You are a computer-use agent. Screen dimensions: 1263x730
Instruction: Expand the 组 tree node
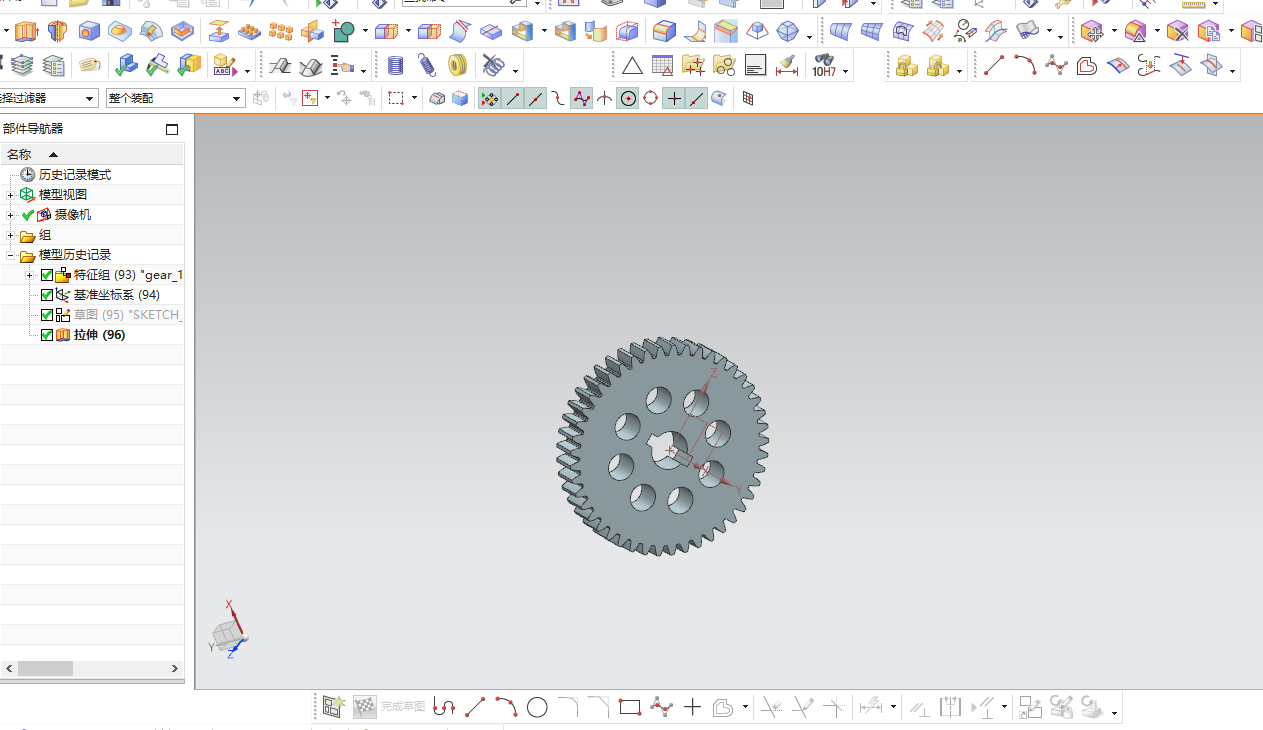click(11, 236)
